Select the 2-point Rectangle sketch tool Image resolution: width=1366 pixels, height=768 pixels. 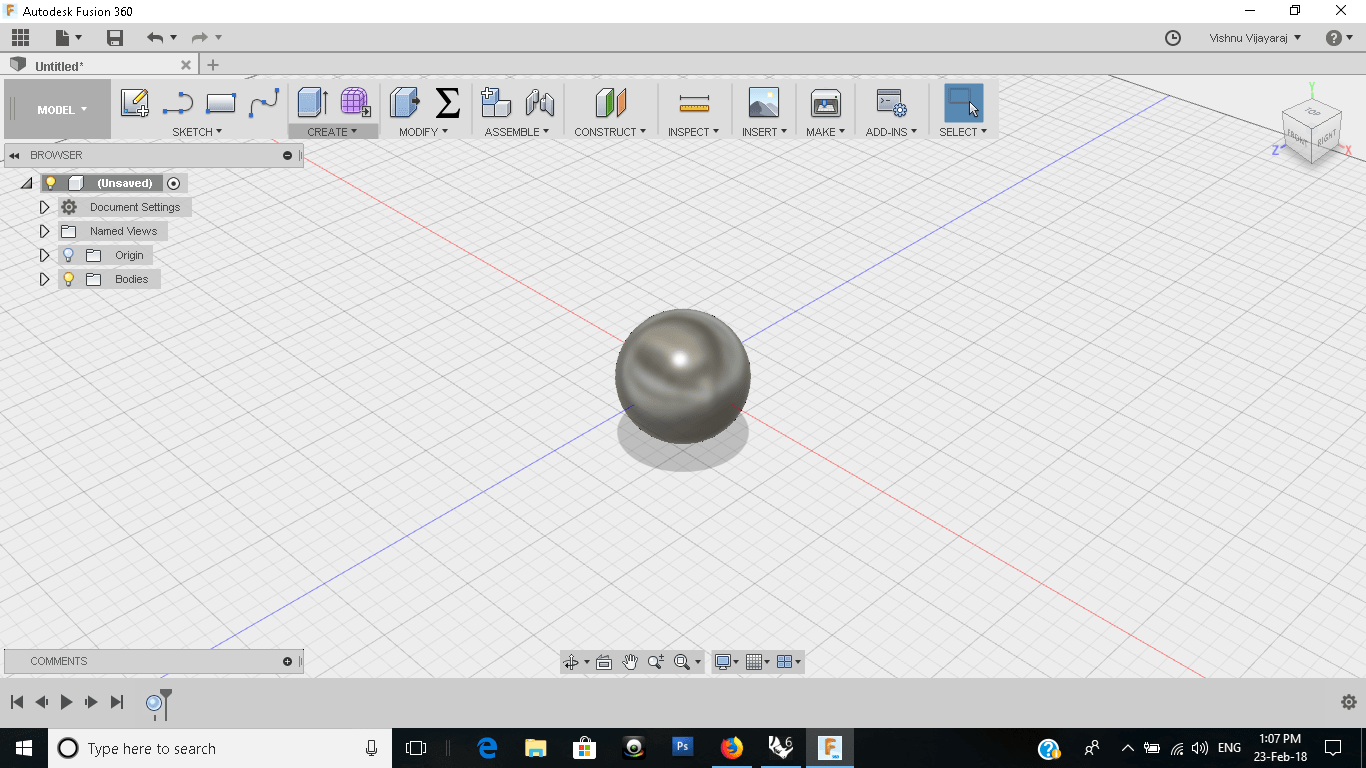click(x=220, y=103)
